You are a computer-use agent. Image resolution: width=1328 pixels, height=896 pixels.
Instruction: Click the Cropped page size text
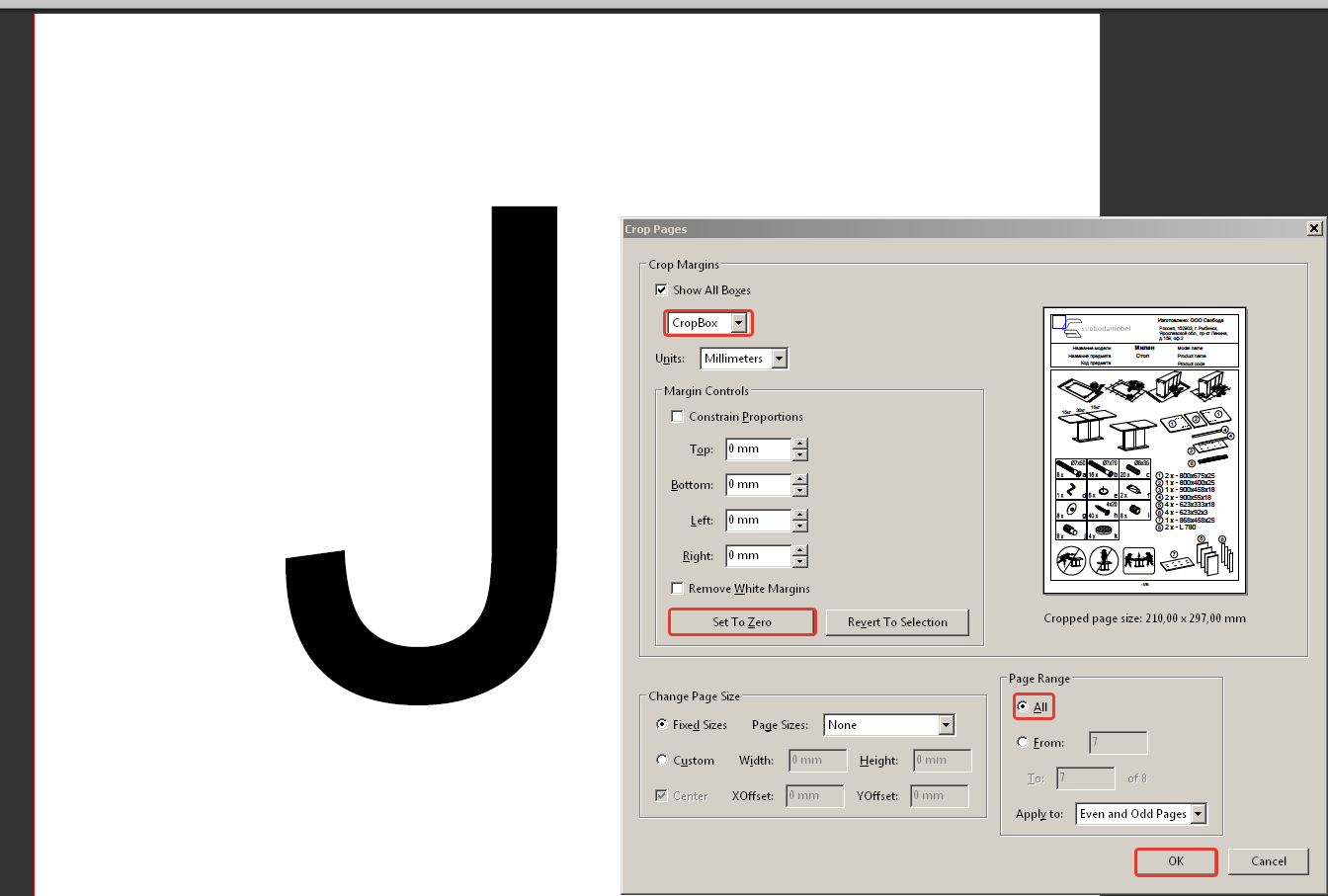point(1144,618)
